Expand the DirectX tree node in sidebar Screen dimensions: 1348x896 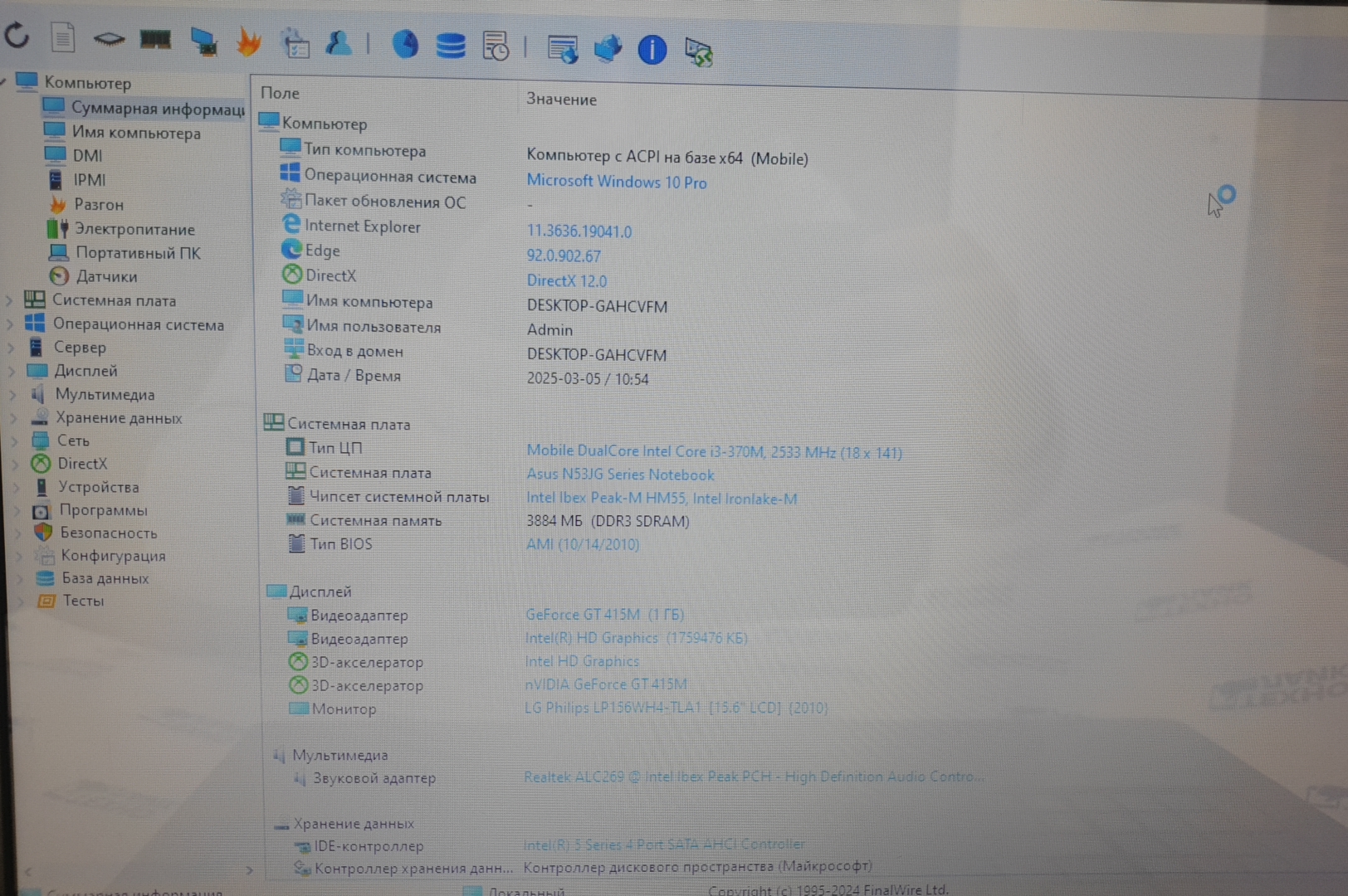17,465
